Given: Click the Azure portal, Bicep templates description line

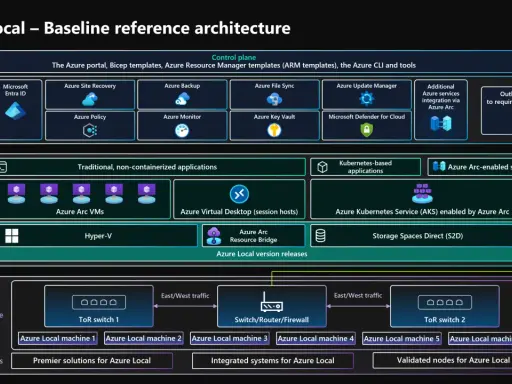Looking at the screenshot, I should pos(234,65).
